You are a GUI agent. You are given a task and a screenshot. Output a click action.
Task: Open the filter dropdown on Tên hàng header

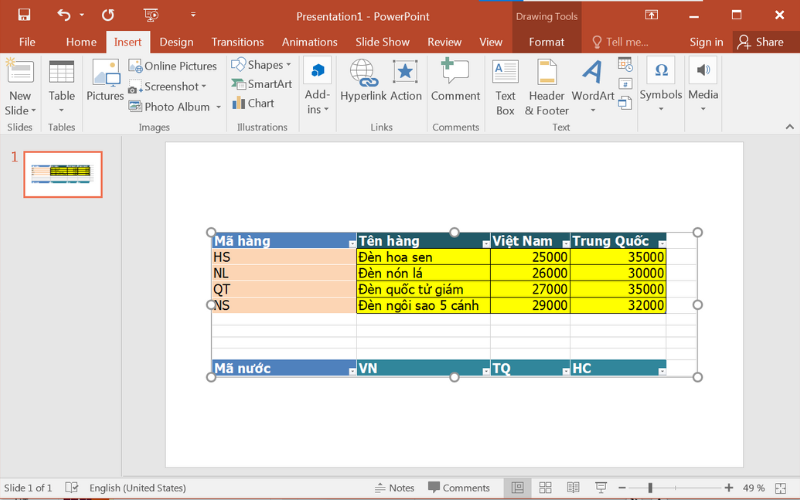(485, 243)
